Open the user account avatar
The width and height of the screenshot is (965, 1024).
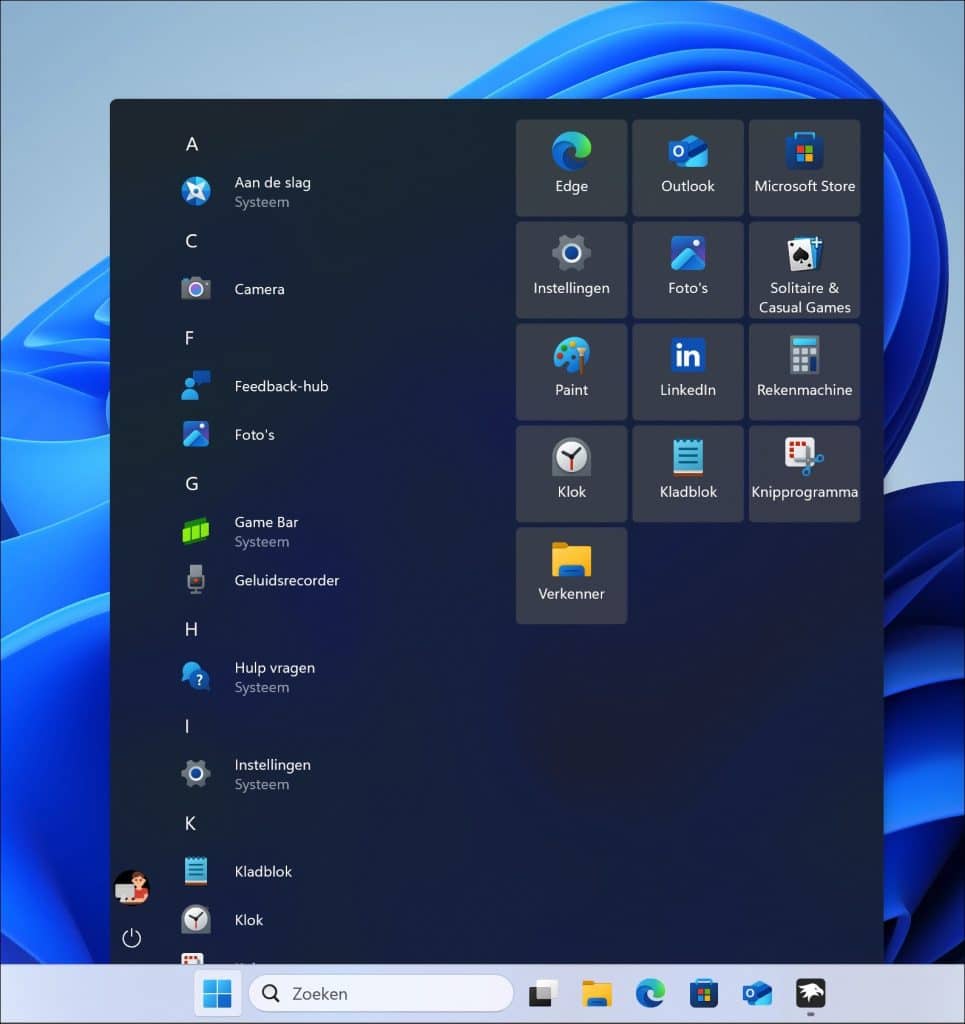pos(131,887)
